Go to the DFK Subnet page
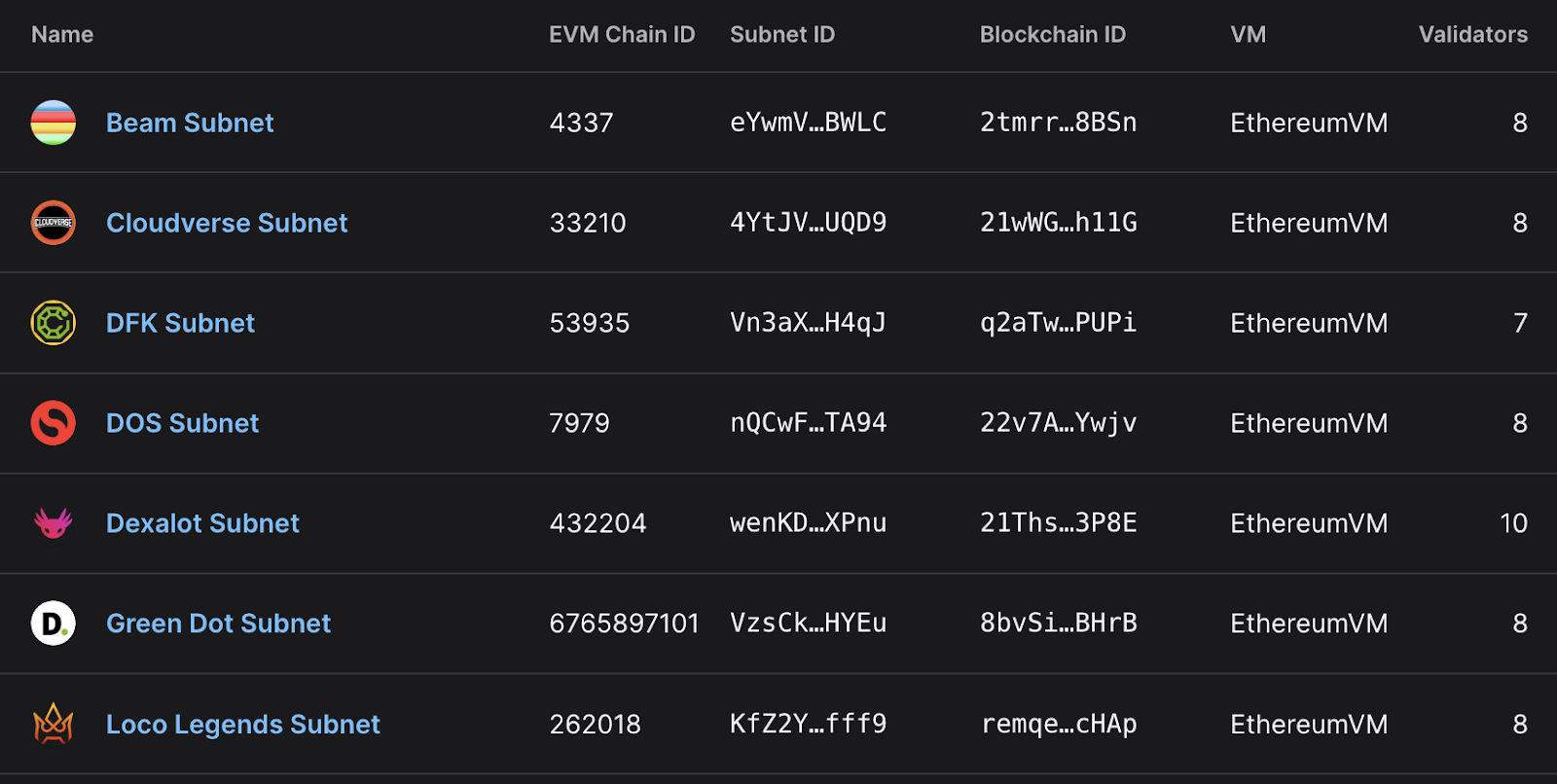1557x784 pixels. pos(180,323)
